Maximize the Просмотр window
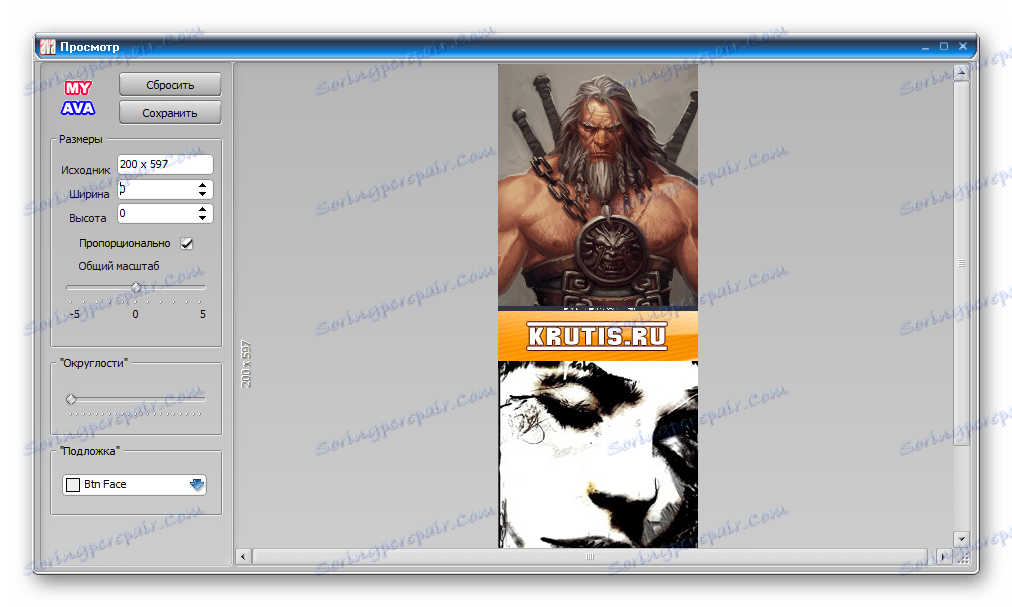Viewport: 1012px width, 607px height. coord(944,46)
